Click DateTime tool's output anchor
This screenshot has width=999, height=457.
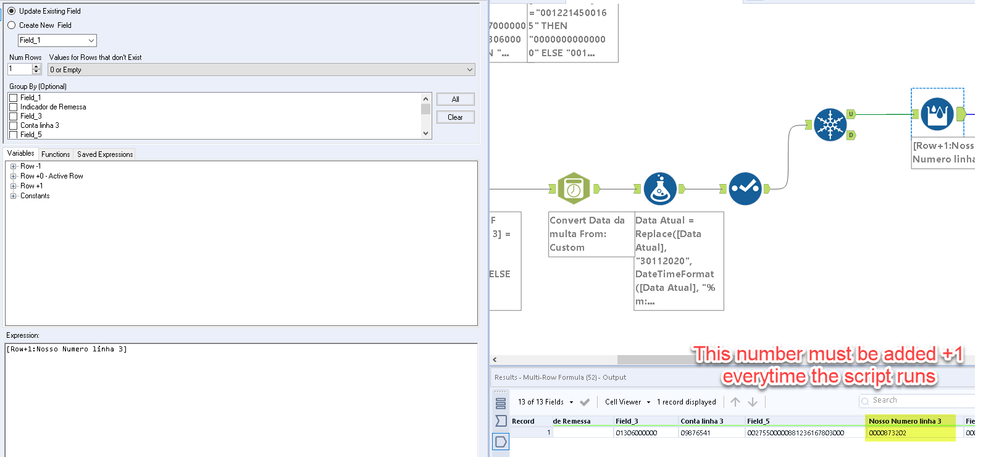coord(597,189)
